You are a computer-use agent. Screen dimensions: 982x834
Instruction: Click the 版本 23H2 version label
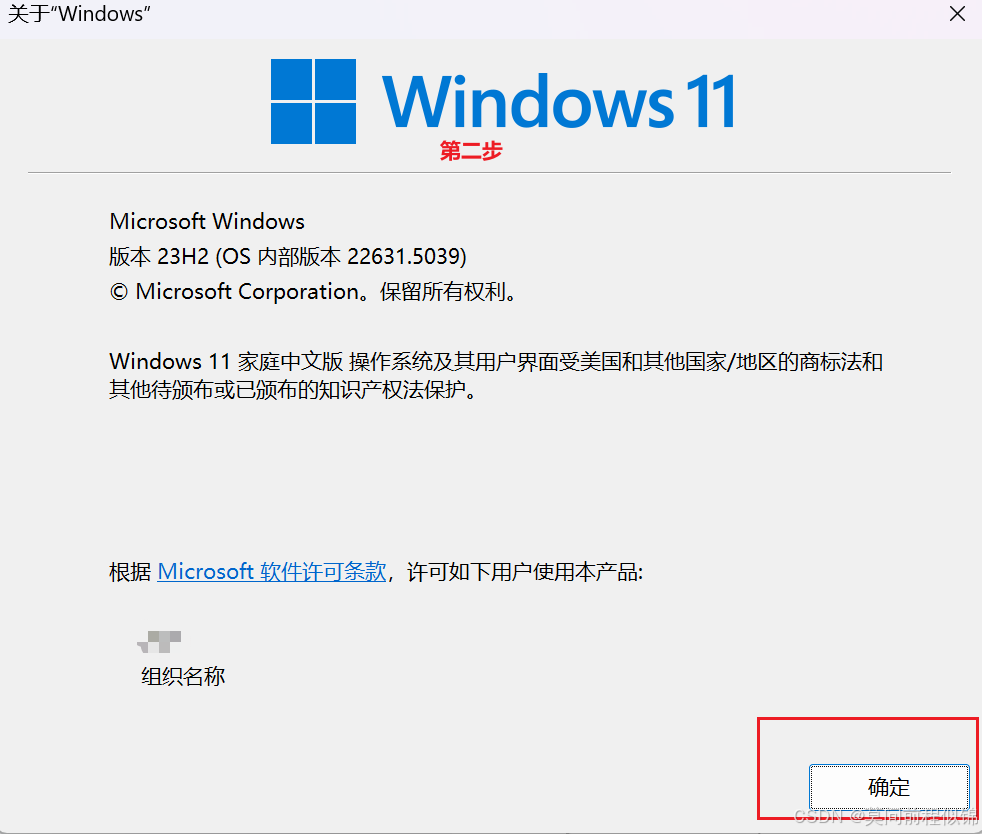click(x=158, y=256)
